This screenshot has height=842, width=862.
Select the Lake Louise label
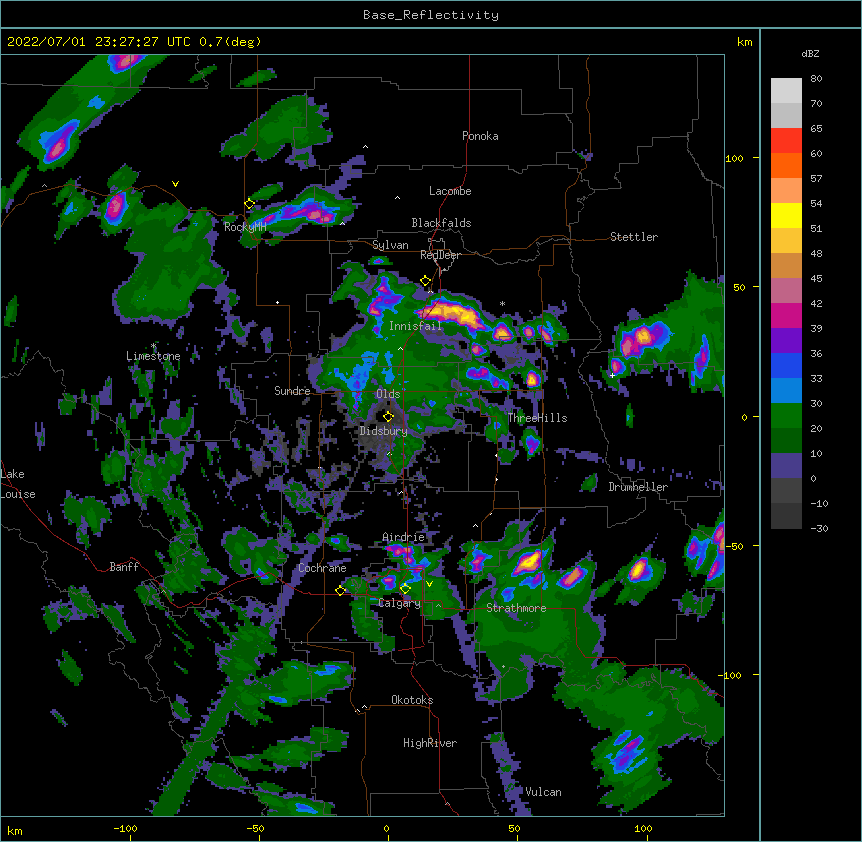click(18, 484)
